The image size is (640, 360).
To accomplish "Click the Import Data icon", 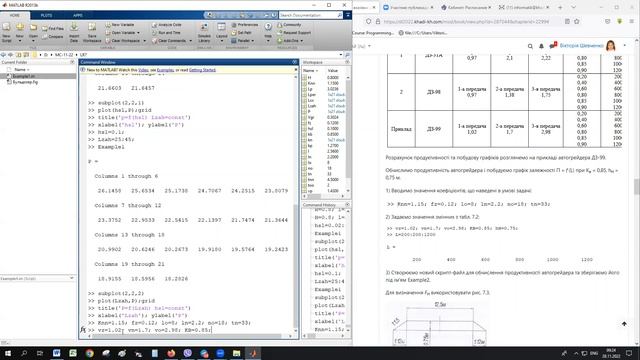I will click(74, 32).
